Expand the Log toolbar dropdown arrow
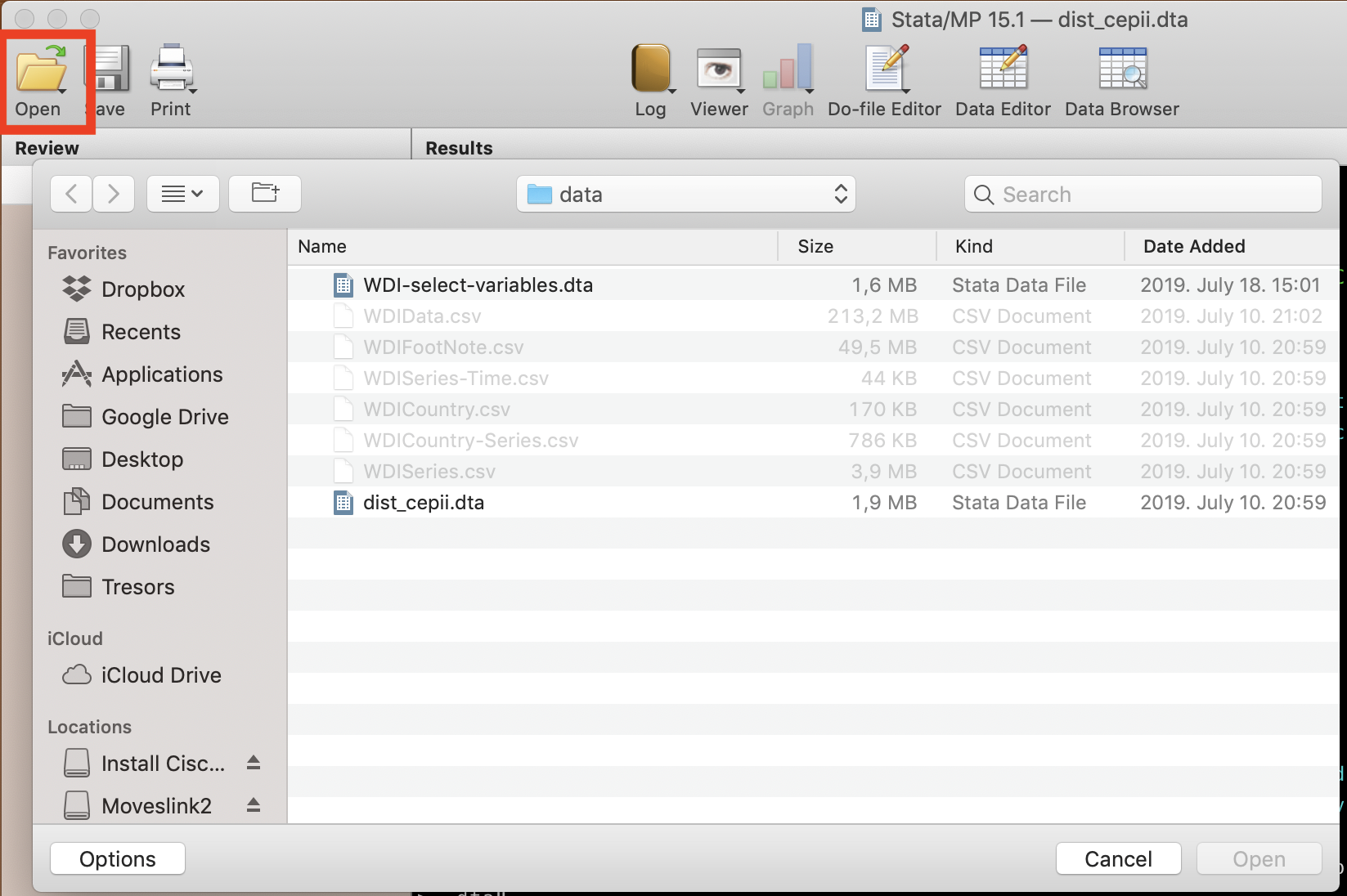This screenshot has height=896, width=1347. (x=672, y=91)
